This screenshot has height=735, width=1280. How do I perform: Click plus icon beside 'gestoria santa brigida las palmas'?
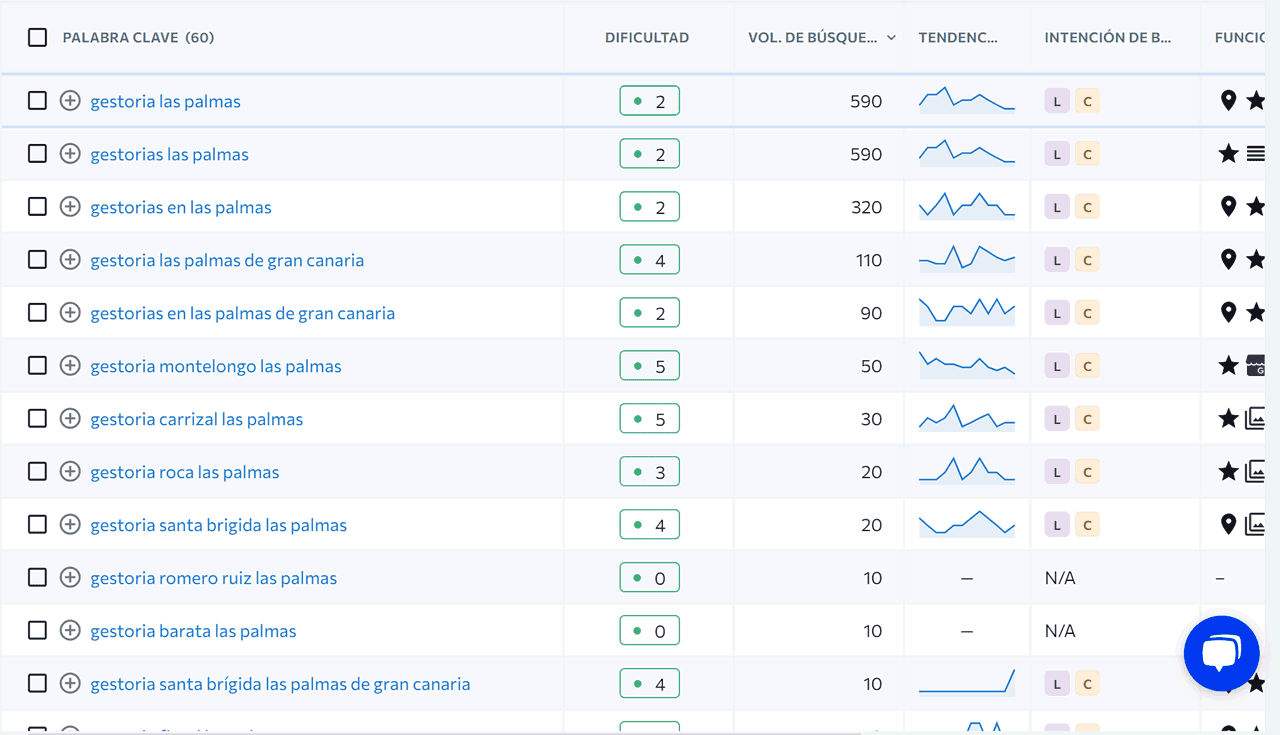(70, 525)
